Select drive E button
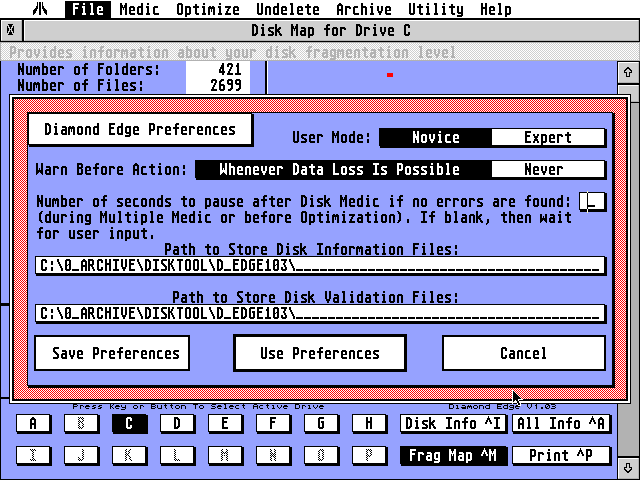Image resolution: width=640 pixels, height=480 pixels. coord(225,423)
